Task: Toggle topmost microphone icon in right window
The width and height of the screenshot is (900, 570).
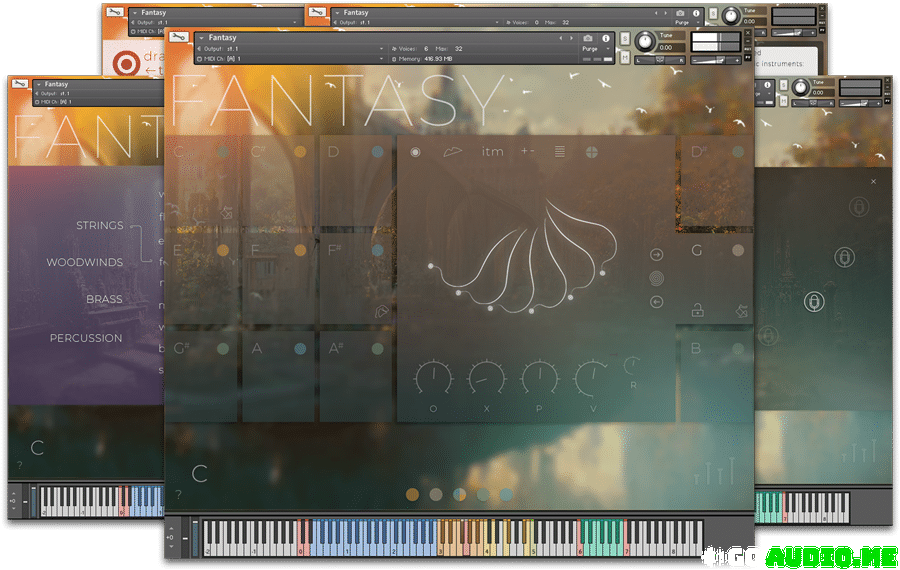Action: coord(859,207)
